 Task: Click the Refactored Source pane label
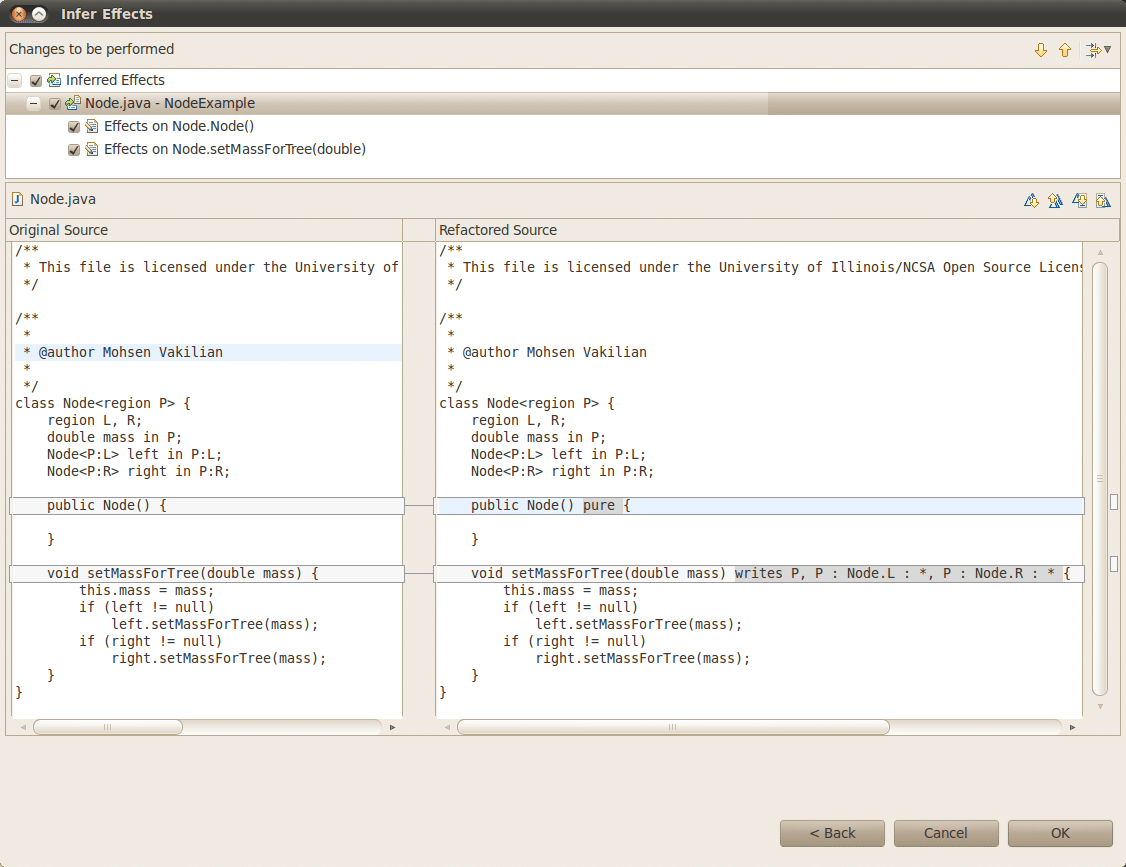click(498, 230)
